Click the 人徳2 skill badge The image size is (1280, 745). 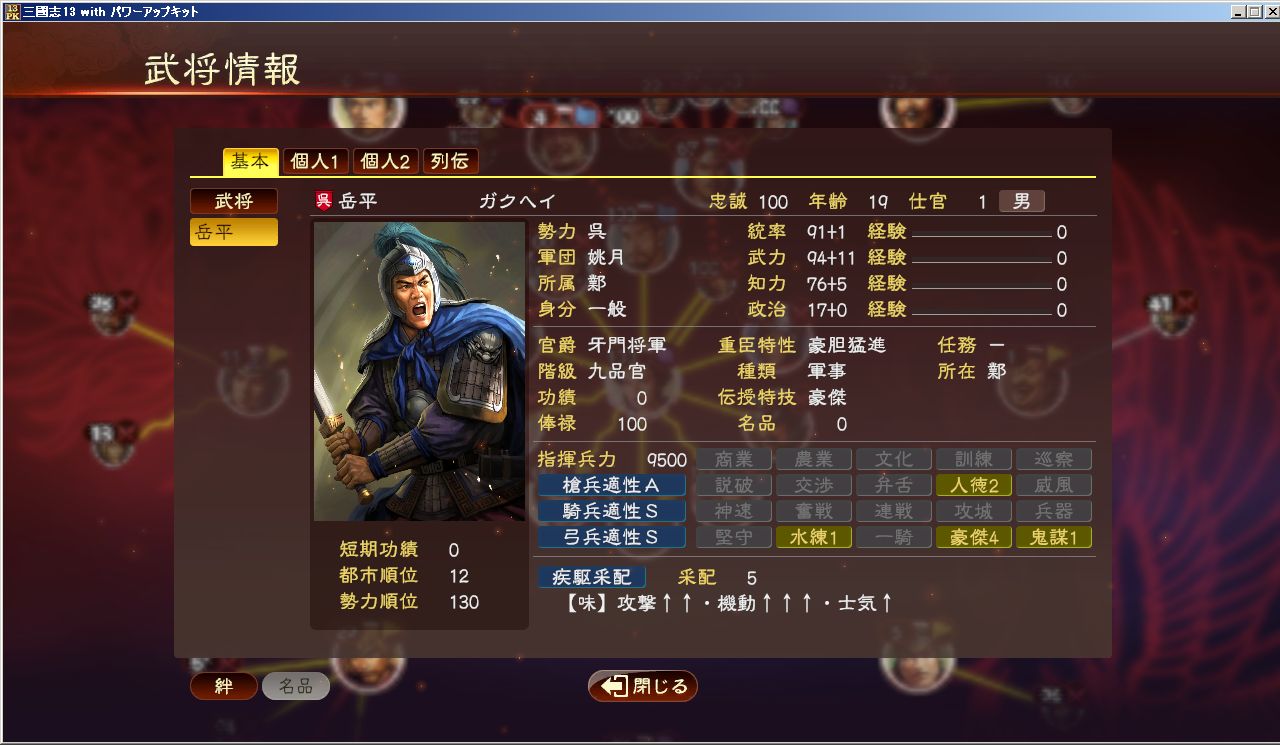pyautogui.click(x=974, y=485)
